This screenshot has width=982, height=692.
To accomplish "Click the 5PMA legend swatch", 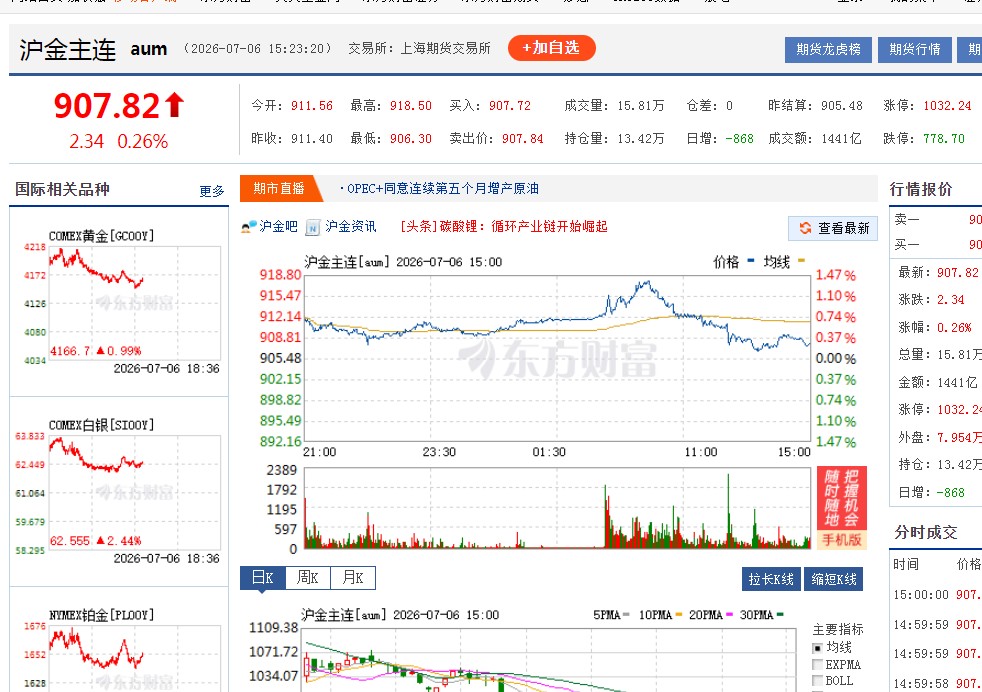I will [626, 615].
